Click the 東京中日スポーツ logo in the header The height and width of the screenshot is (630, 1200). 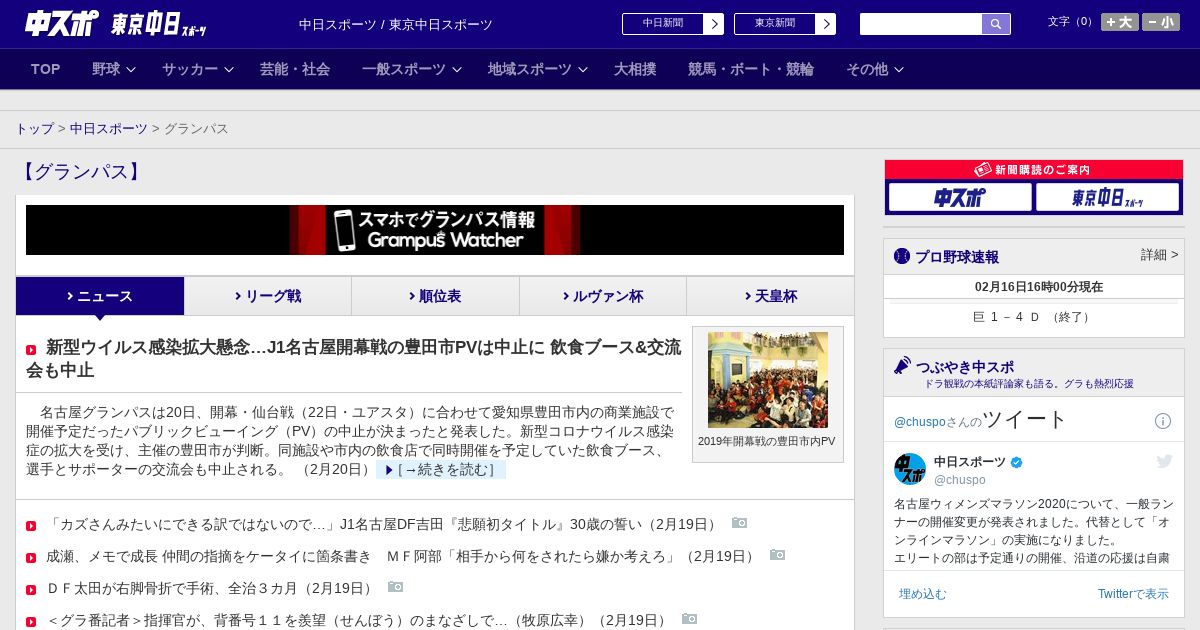point(159,24)
